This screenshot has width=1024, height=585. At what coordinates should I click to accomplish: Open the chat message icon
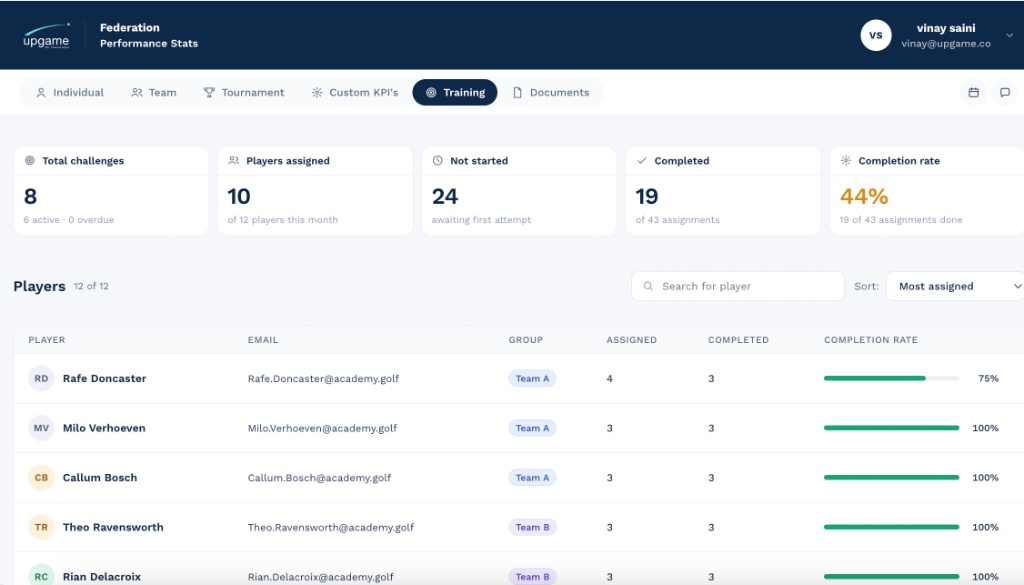click(1004, 93)
